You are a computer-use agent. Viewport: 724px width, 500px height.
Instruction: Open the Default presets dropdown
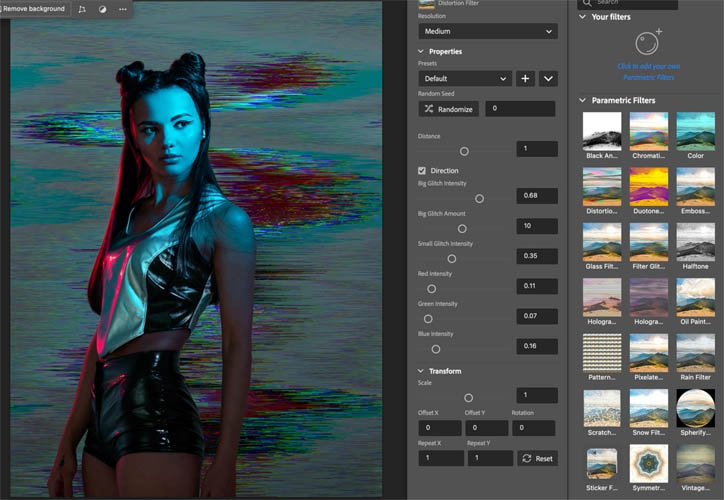pos(465,78)
